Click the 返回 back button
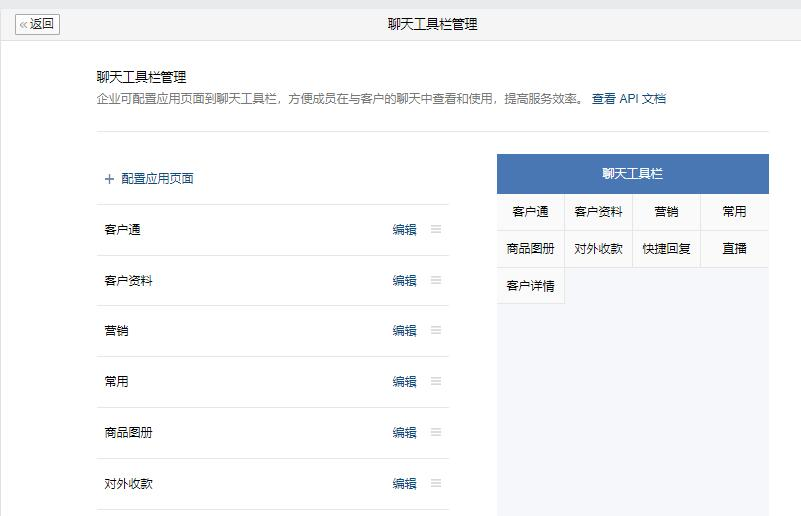The width and height of the screenshot is (801, 516). tap(37, 24)
